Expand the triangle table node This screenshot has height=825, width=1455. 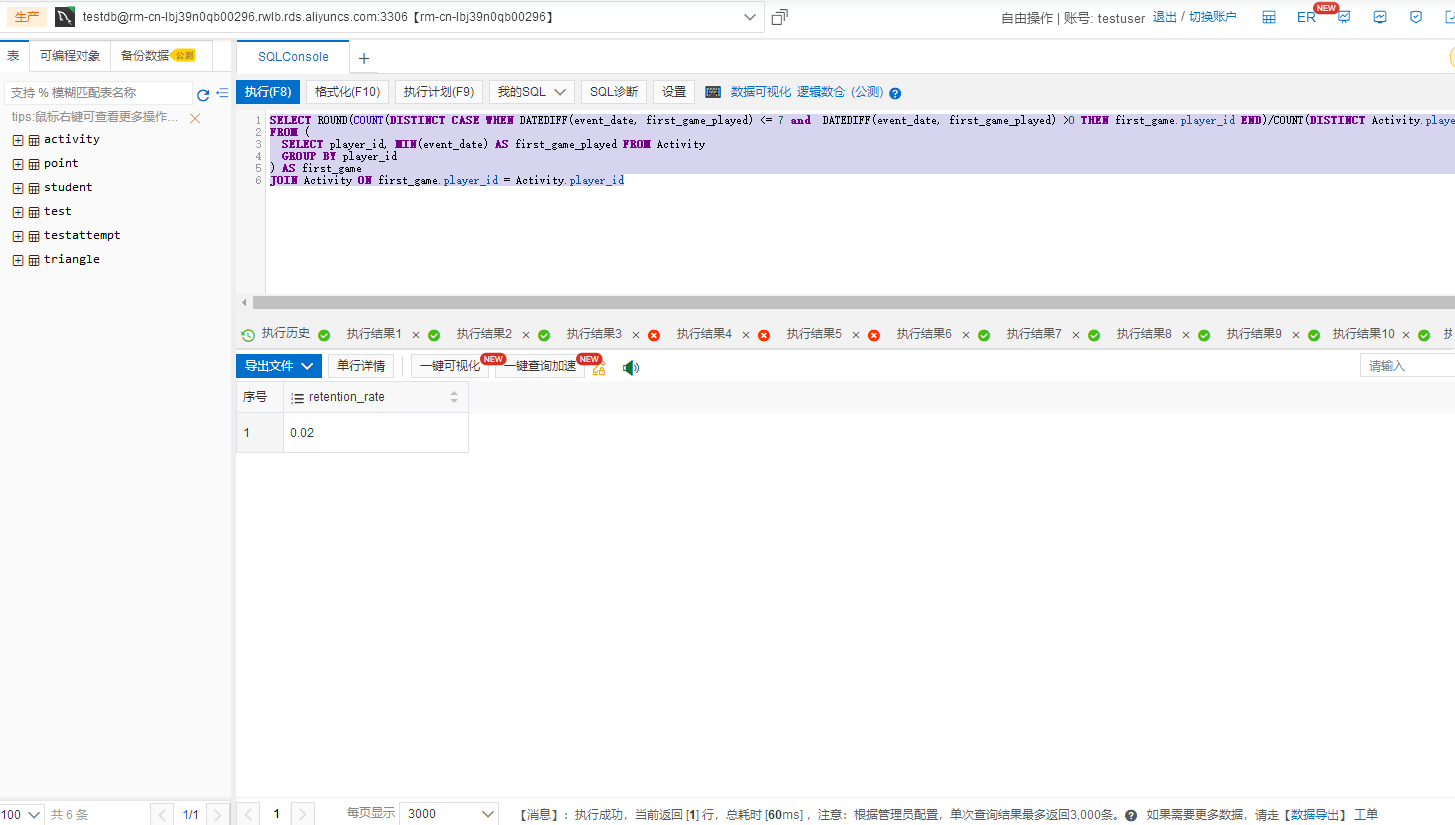[17, 260]
